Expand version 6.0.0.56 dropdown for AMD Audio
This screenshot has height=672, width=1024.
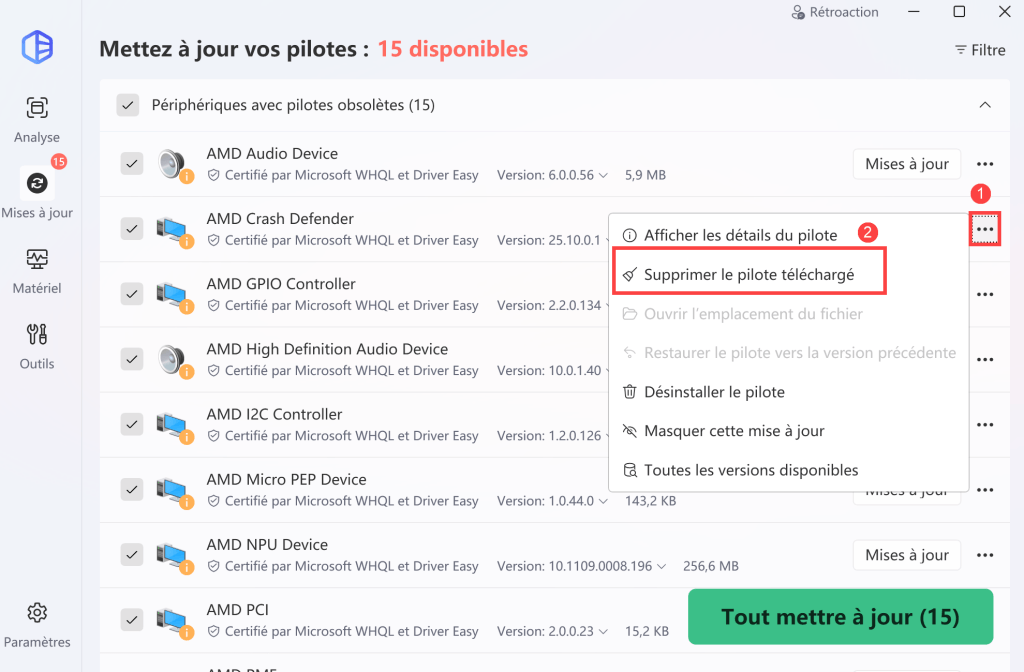tap(603, 176)
